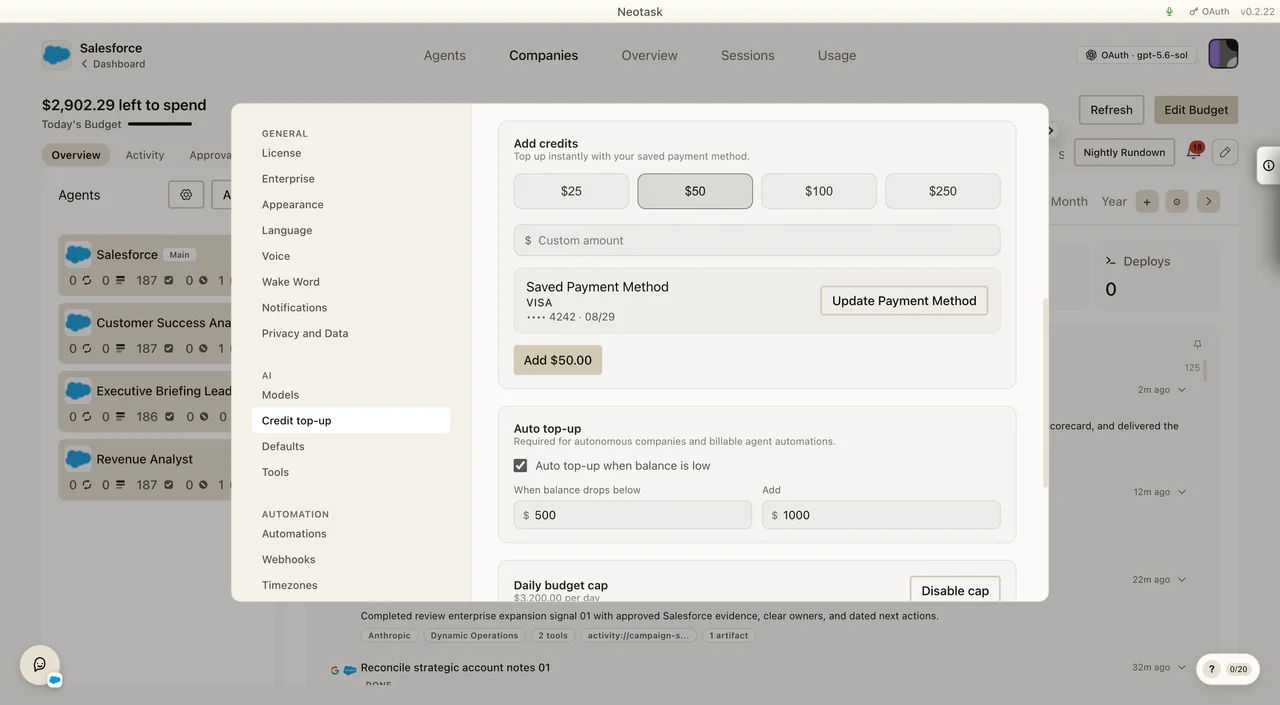Click the plus icon next to Year
The image size is (1280, 705).
coord(1147,201)
